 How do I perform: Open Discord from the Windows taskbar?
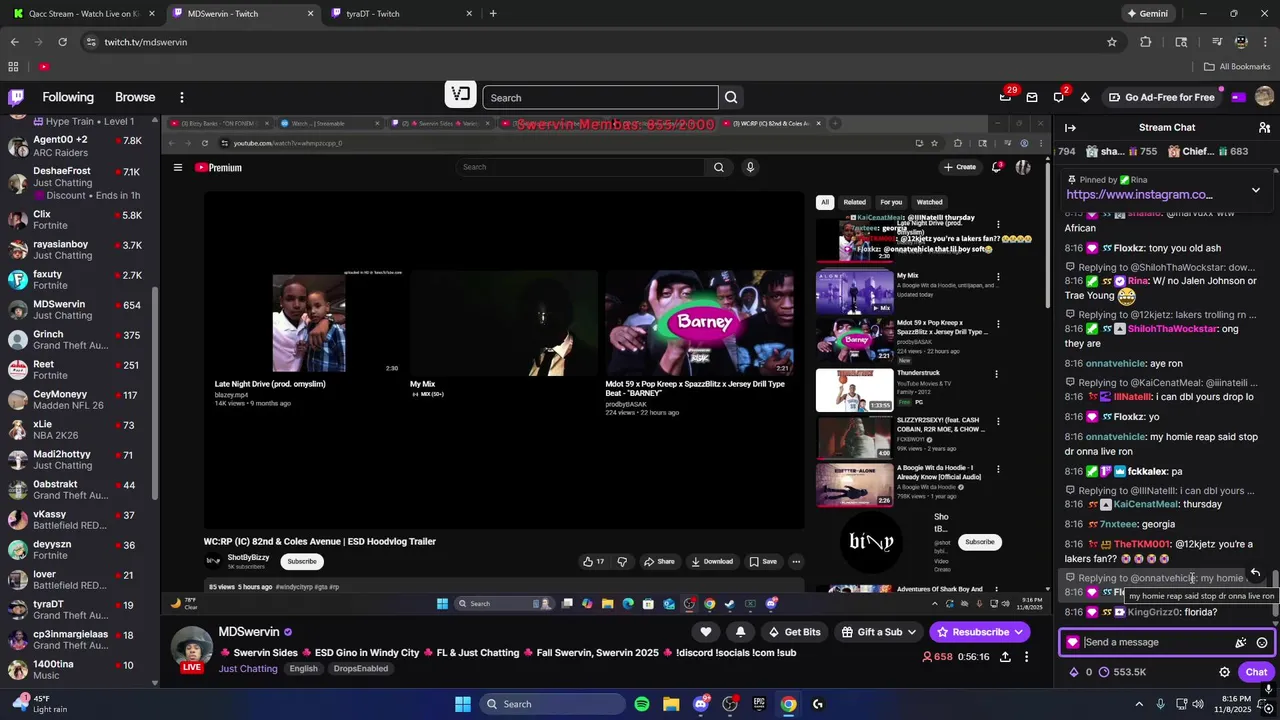[701, 704]
